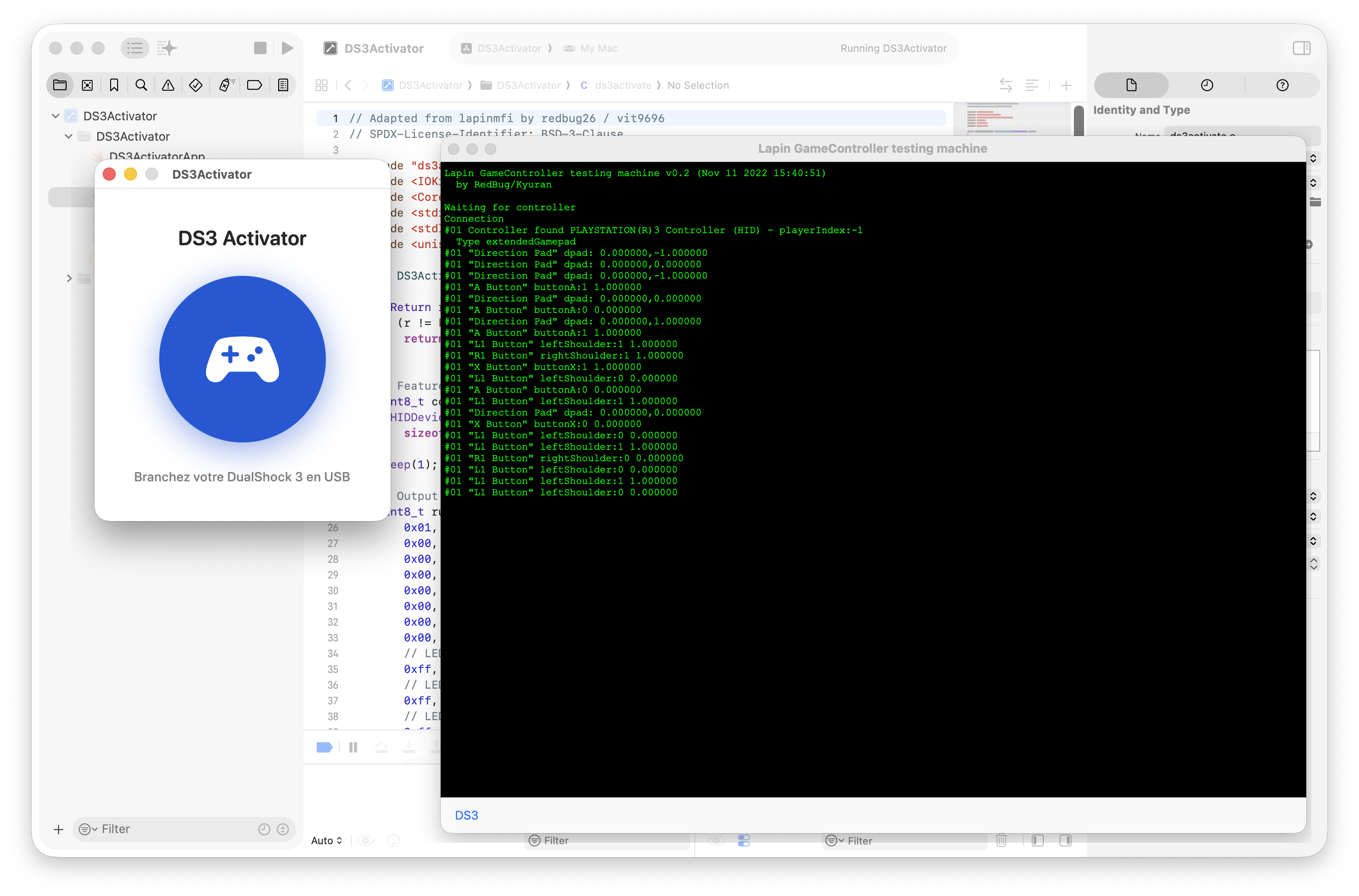Click the Run play button
The height and width of the screenshot is (896, 1359).
coord(287,48)
